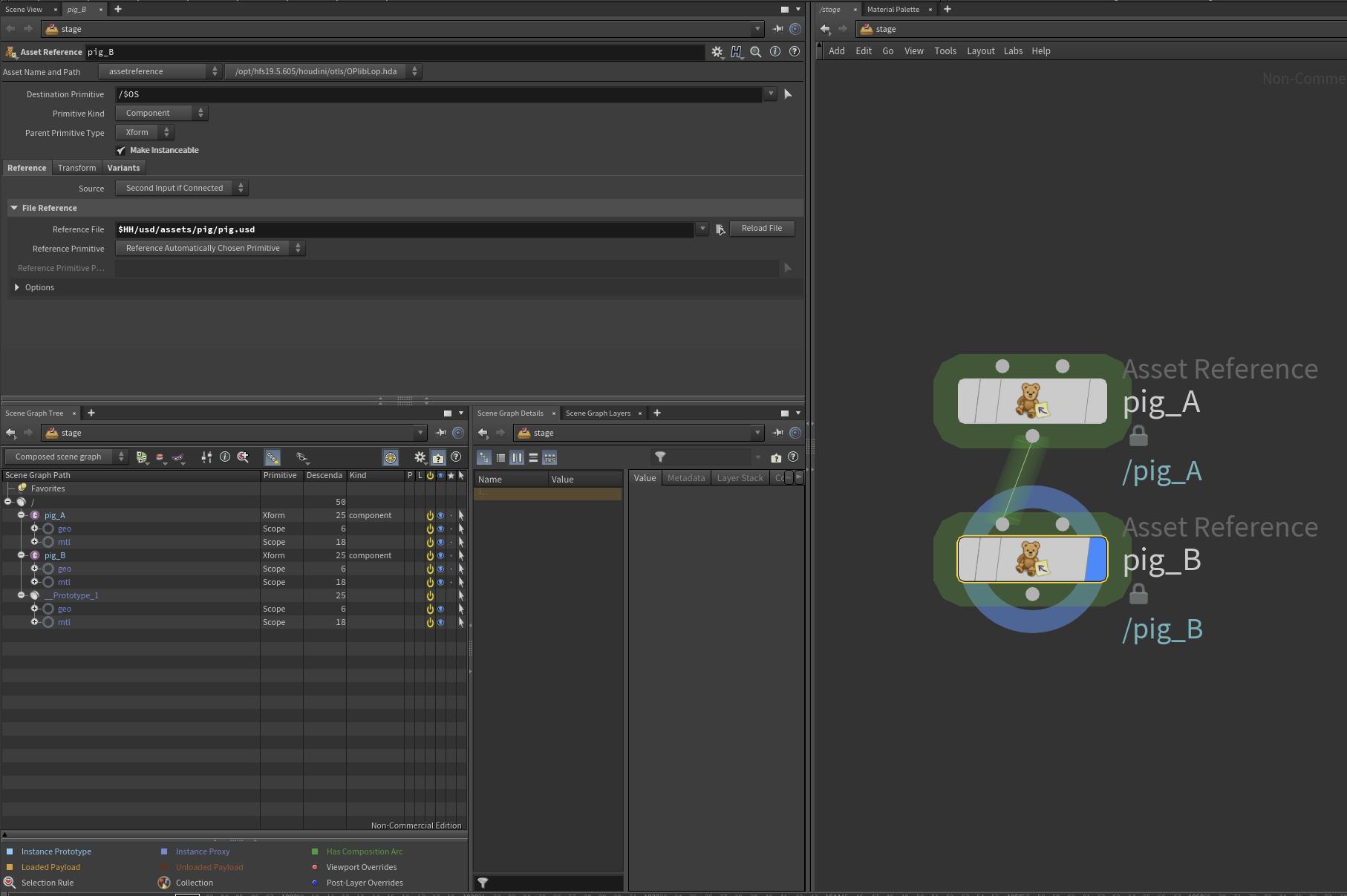The image size is (1347, 896).
Task: Click the Reload File button
Action: [762, 229]
